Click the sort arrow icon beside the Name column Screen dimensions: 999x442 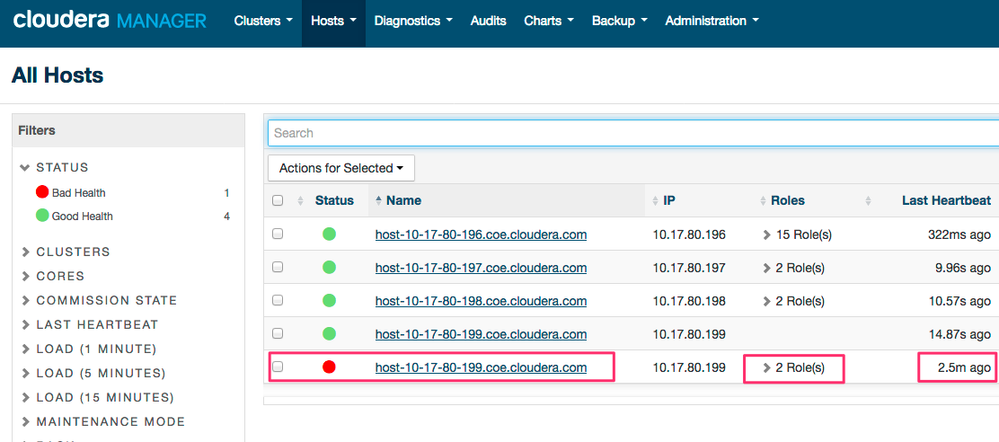(378, 201)
